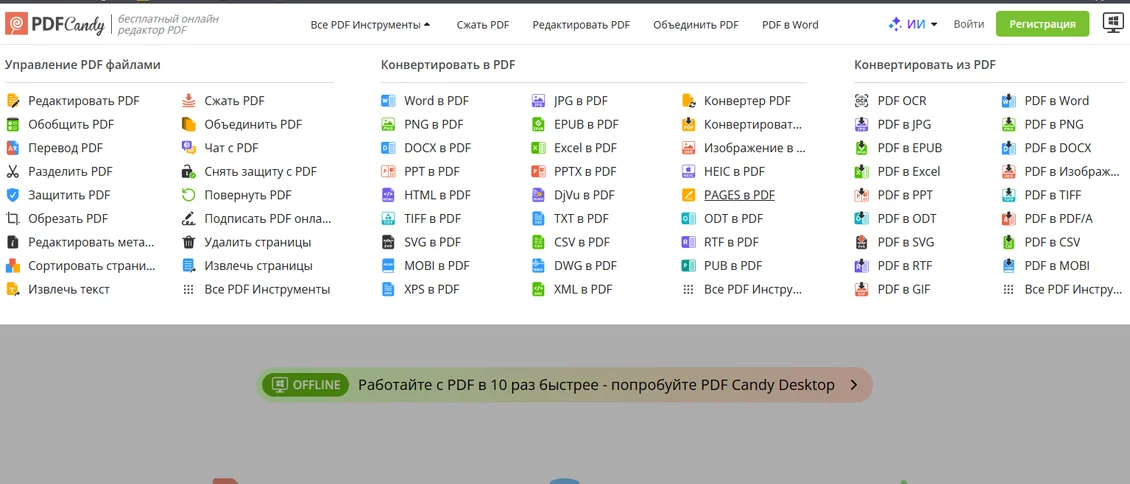Click the PDF Candy logo
Image resolution: width=1130 pixels, height=484 pixels.
point(55,24)
